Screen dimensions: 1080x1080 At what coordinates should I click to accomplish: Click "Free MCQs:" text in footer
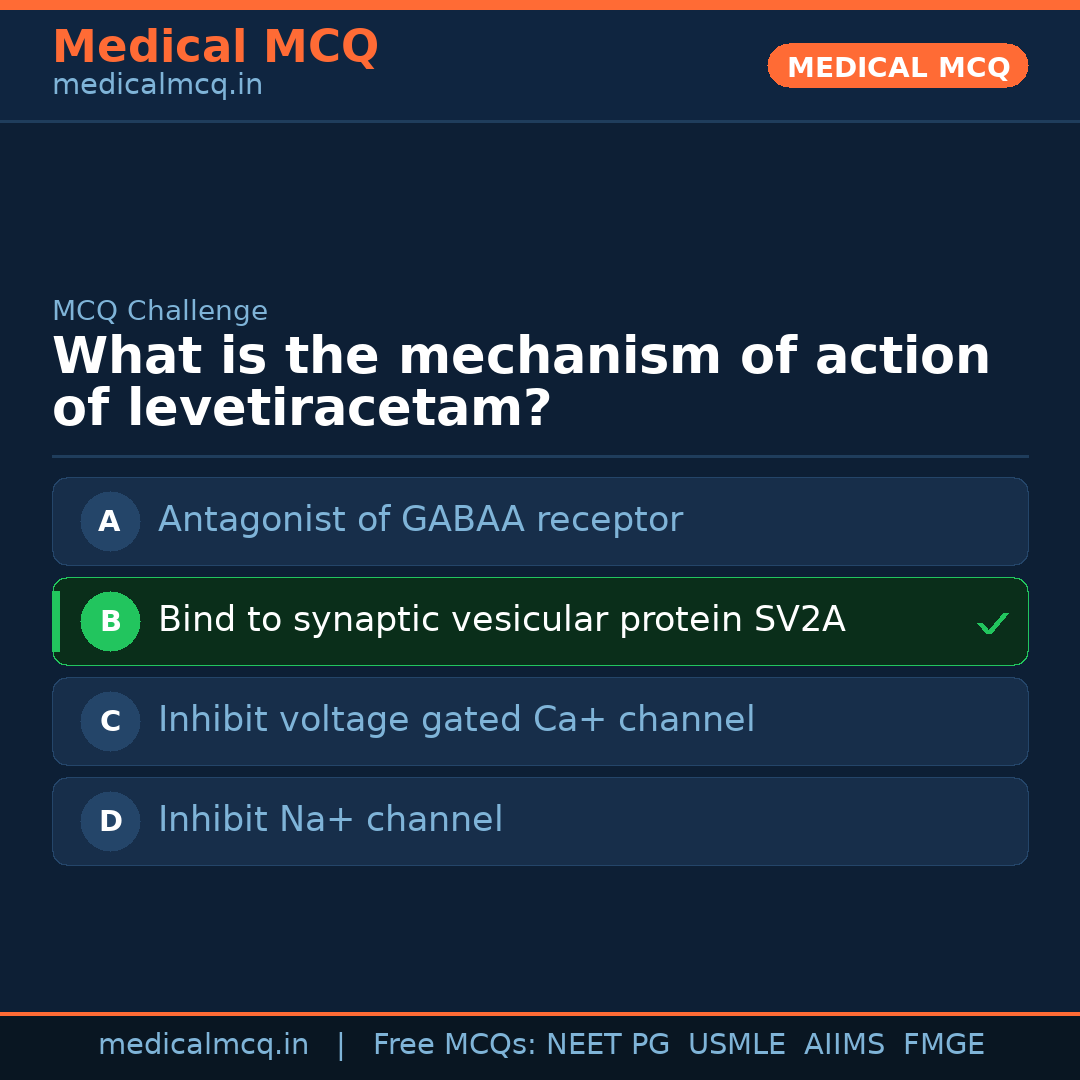455,1045
